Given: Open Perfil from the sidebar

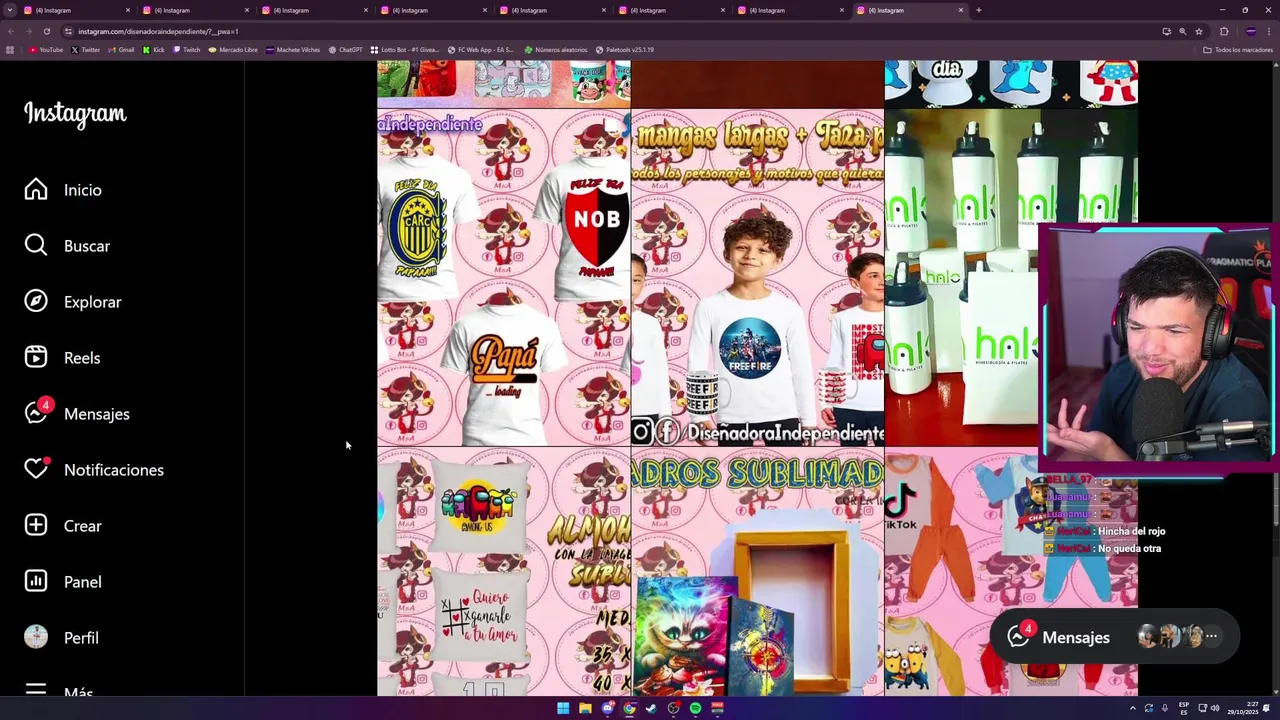Looking at the screenshot, I should [62, 638].
